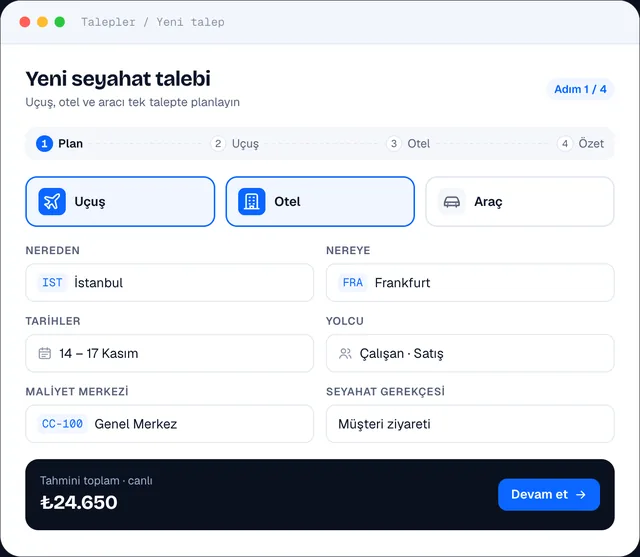Go to step 1 Plan

point(60,144)
